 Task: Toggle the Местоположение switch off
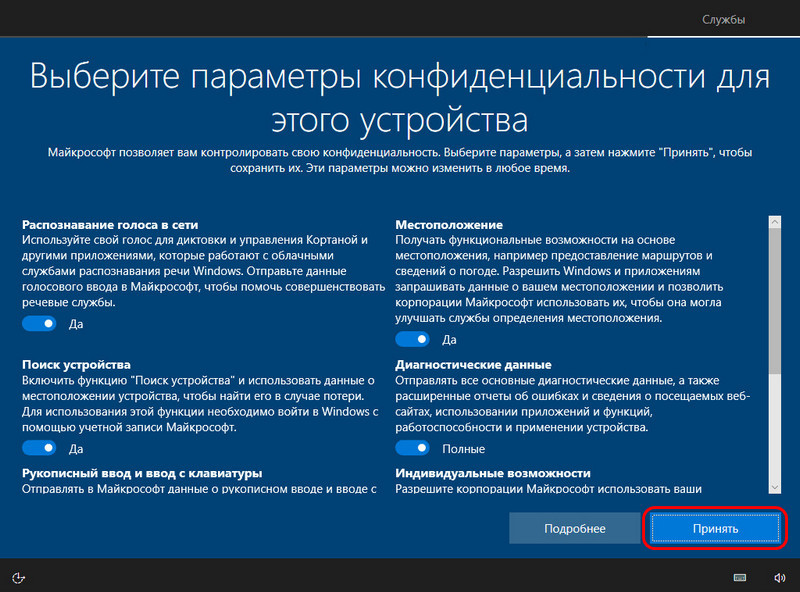click(x=412, y=339)
